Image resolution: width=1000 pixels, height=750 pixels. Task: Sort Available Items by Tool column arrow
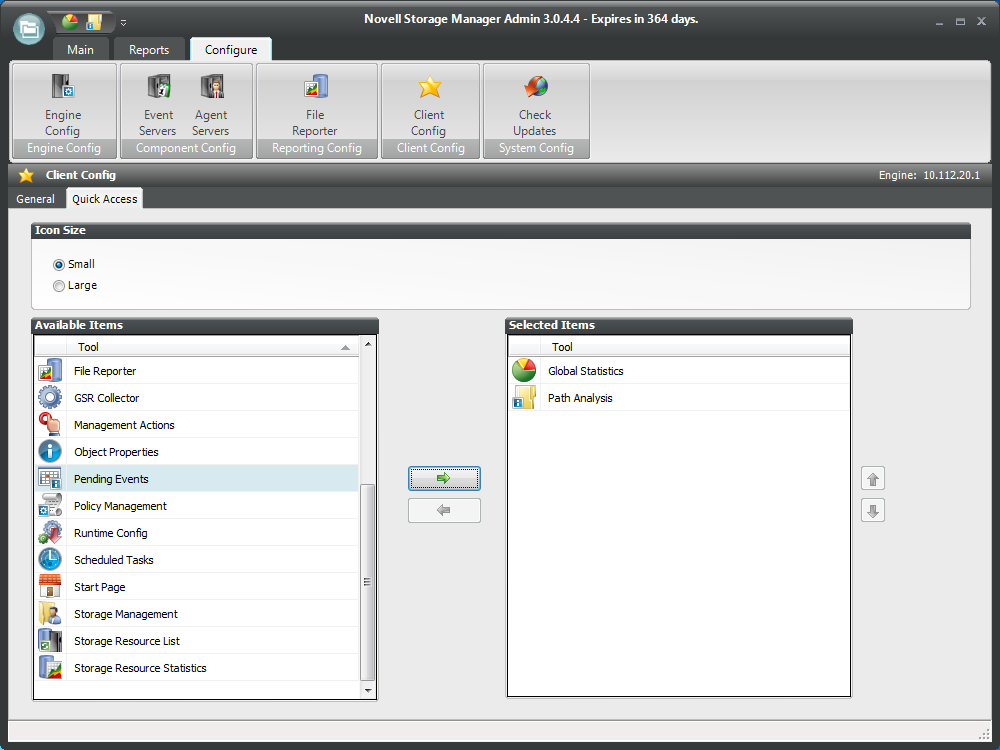[x=345, y=348]
